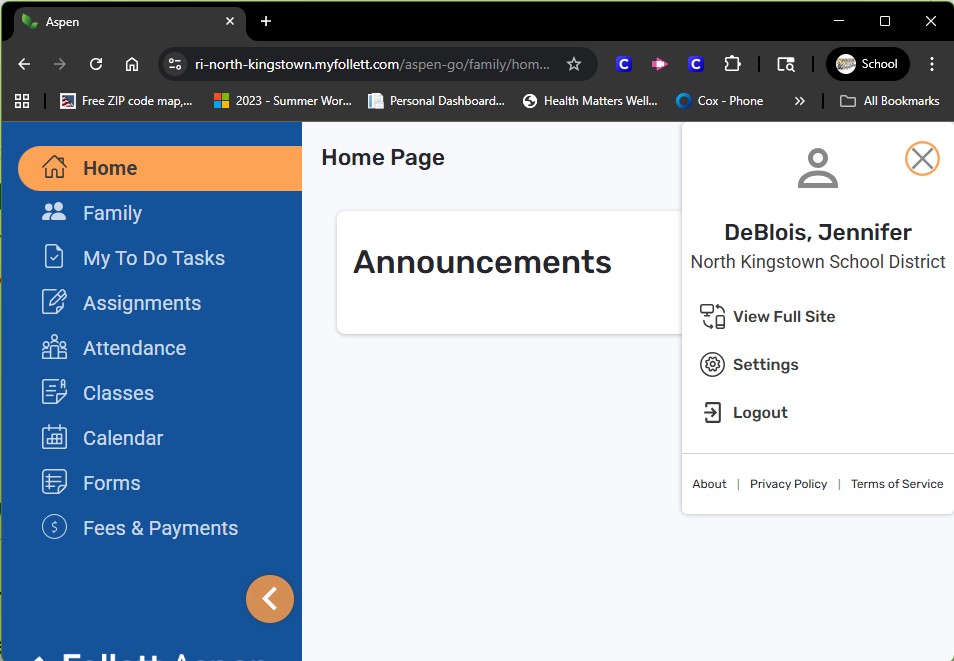Viewport: 954px width, 661px height.
Task: Open the Privacy Policy link
Action: tap(788, 484)
